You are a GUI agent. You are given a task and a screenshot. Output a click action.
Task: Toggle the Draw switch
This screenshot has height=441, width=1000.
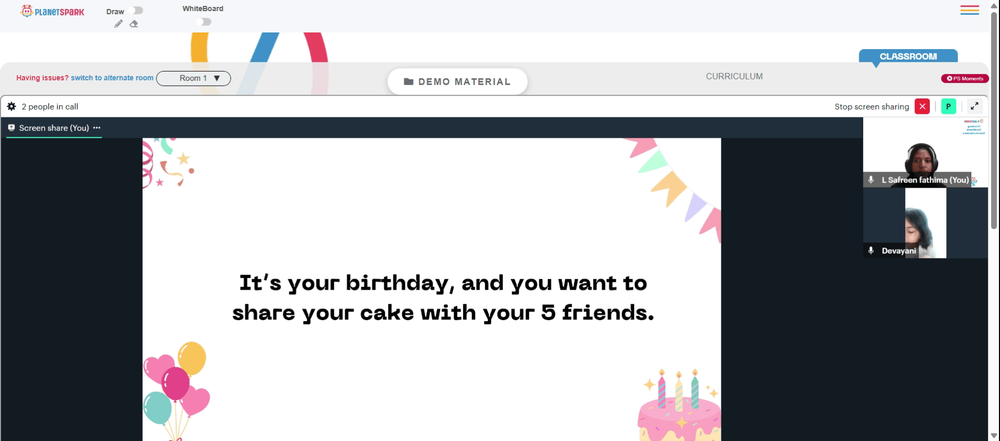135,11
